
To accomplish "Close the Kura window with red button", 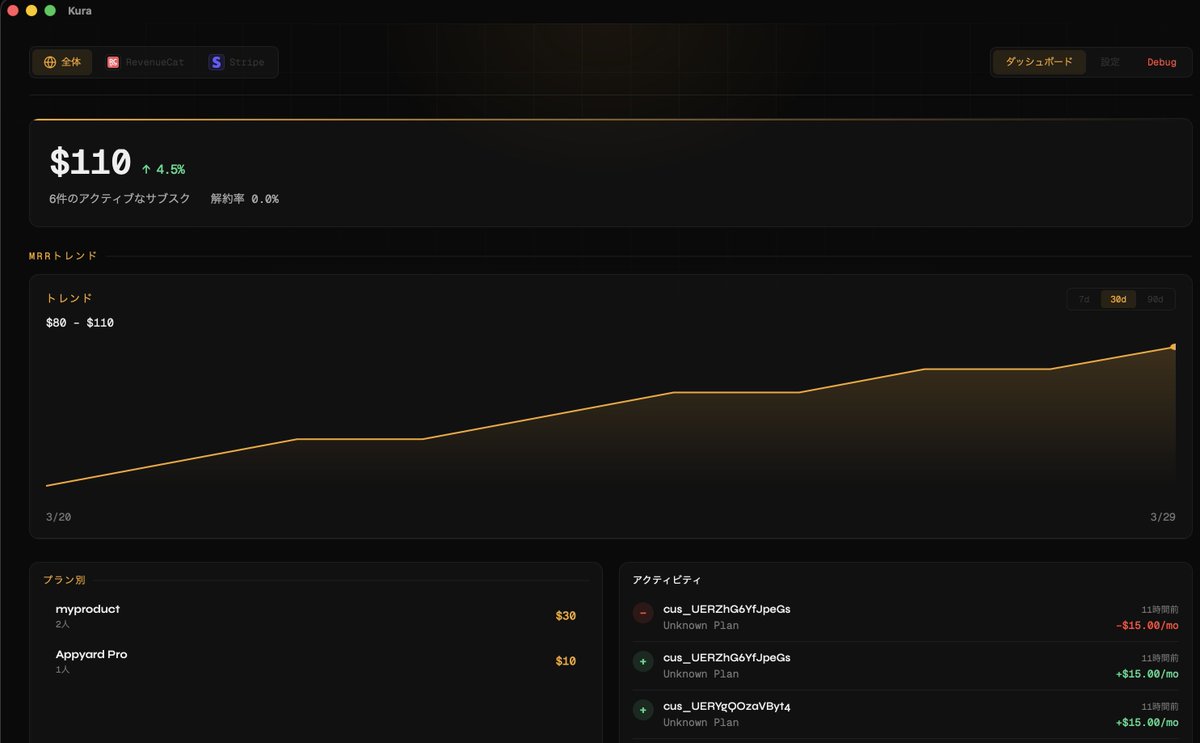I will pyautogui.click(x=13, y=11).
